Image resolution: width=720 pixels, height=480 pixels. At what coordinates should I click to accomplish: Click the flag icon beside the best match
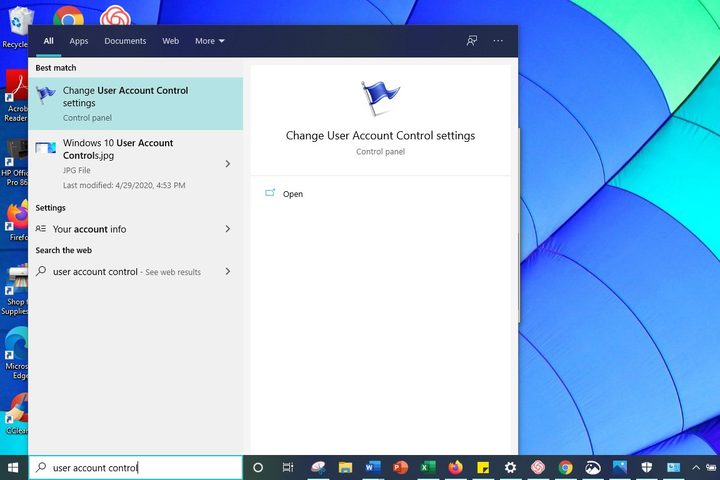point(45,95)
